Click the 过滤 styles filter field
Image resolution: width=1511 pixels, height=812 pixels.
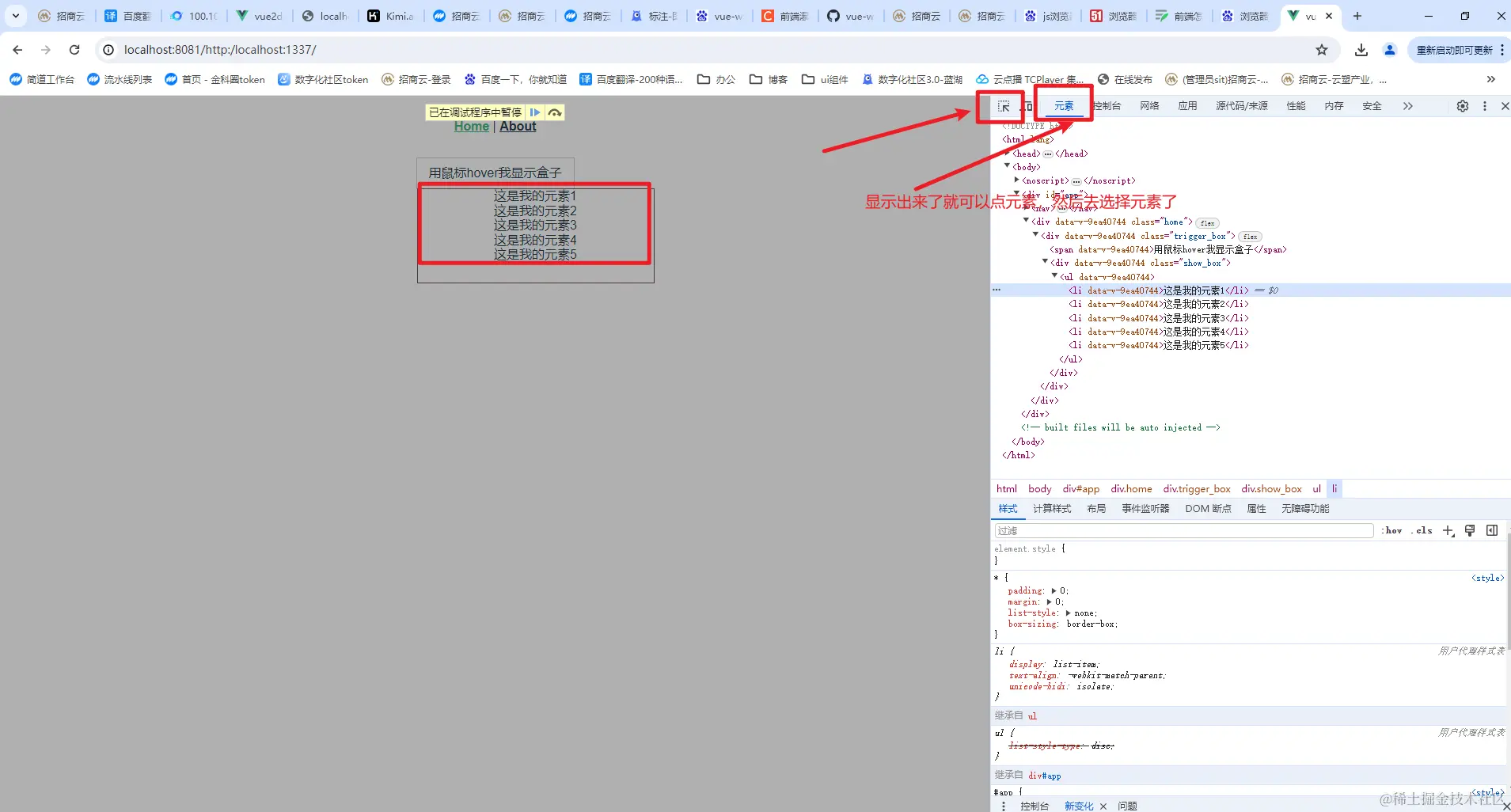1183,531
